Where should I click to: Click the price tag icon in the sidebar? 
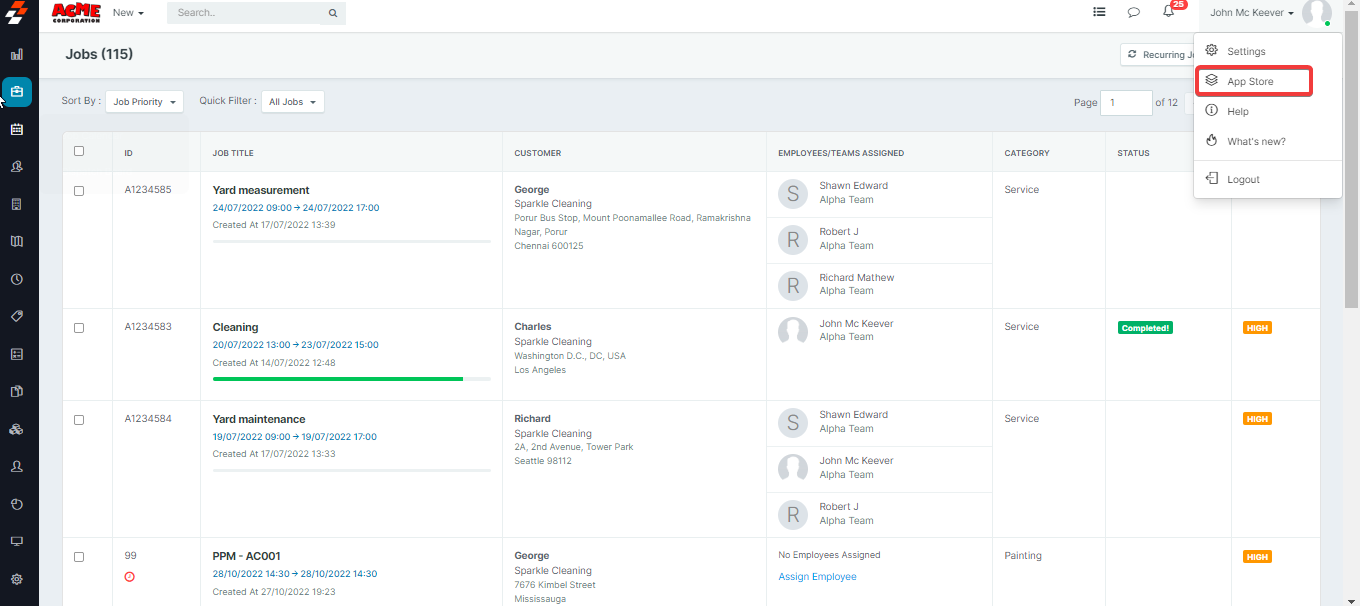click(x=17, y=316)
